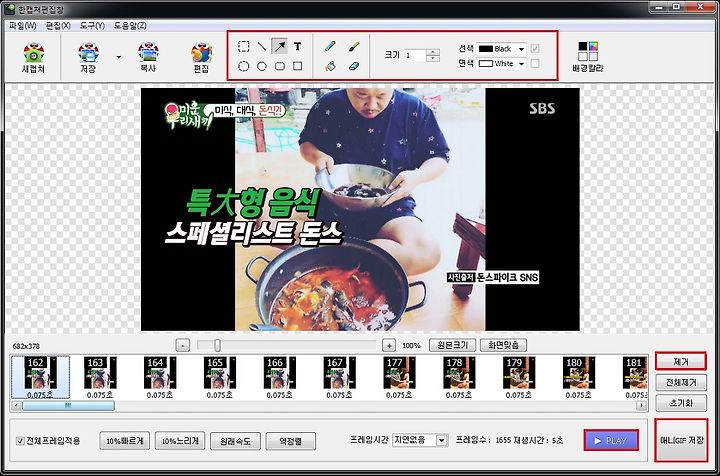Click the frame strip horizontal scrollbar thumb
The width and height of the screenshot is (720, 476).
[x=68, y=406]
